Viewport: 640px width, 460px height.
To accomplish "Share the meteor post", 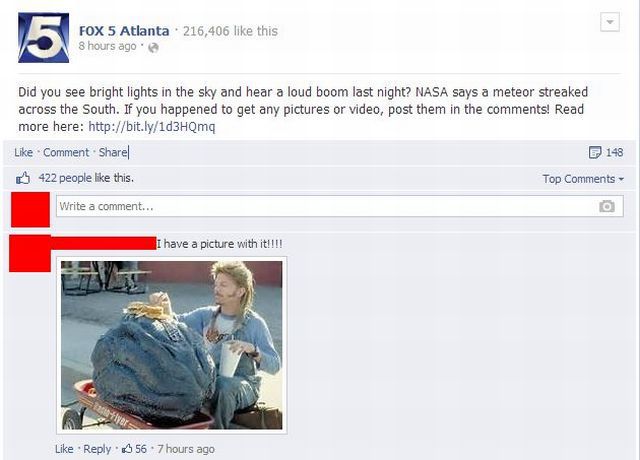I will (113, 152).
